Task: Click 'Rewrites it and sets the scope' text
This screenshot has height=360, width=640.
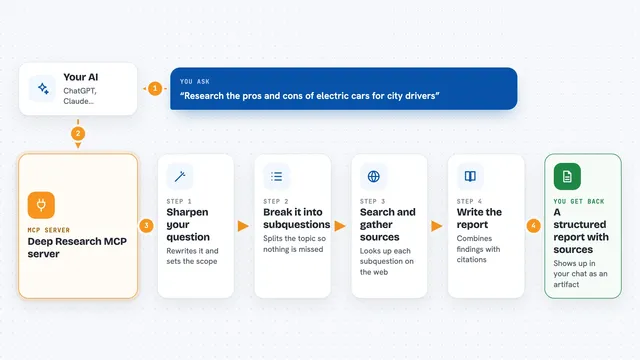Action: tap(192, 256)
